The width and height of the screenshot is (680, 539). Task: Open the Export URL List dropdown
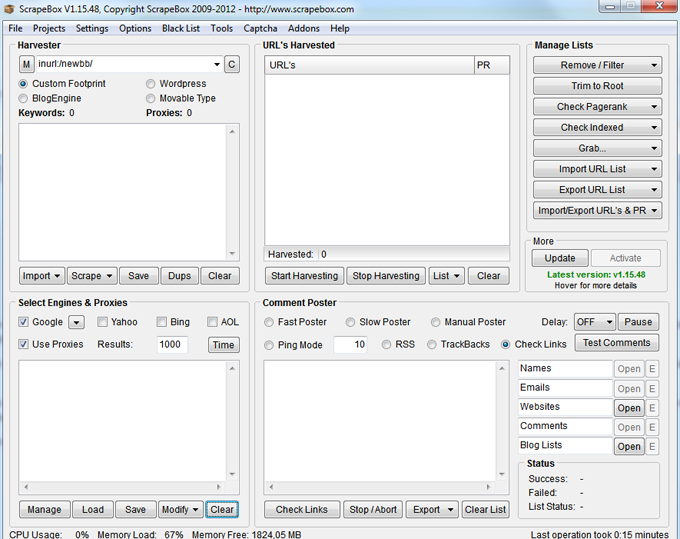(x=597, y=190)
